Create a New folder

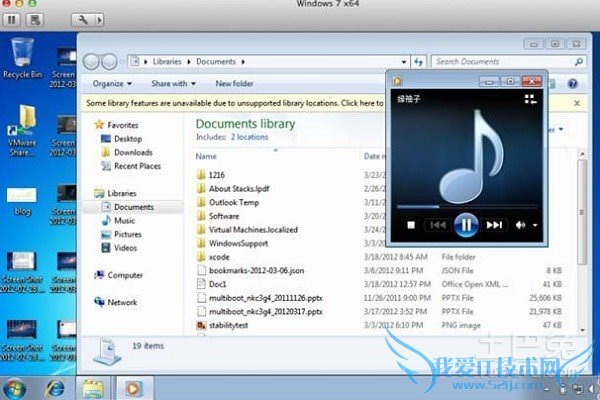[234, 83]
